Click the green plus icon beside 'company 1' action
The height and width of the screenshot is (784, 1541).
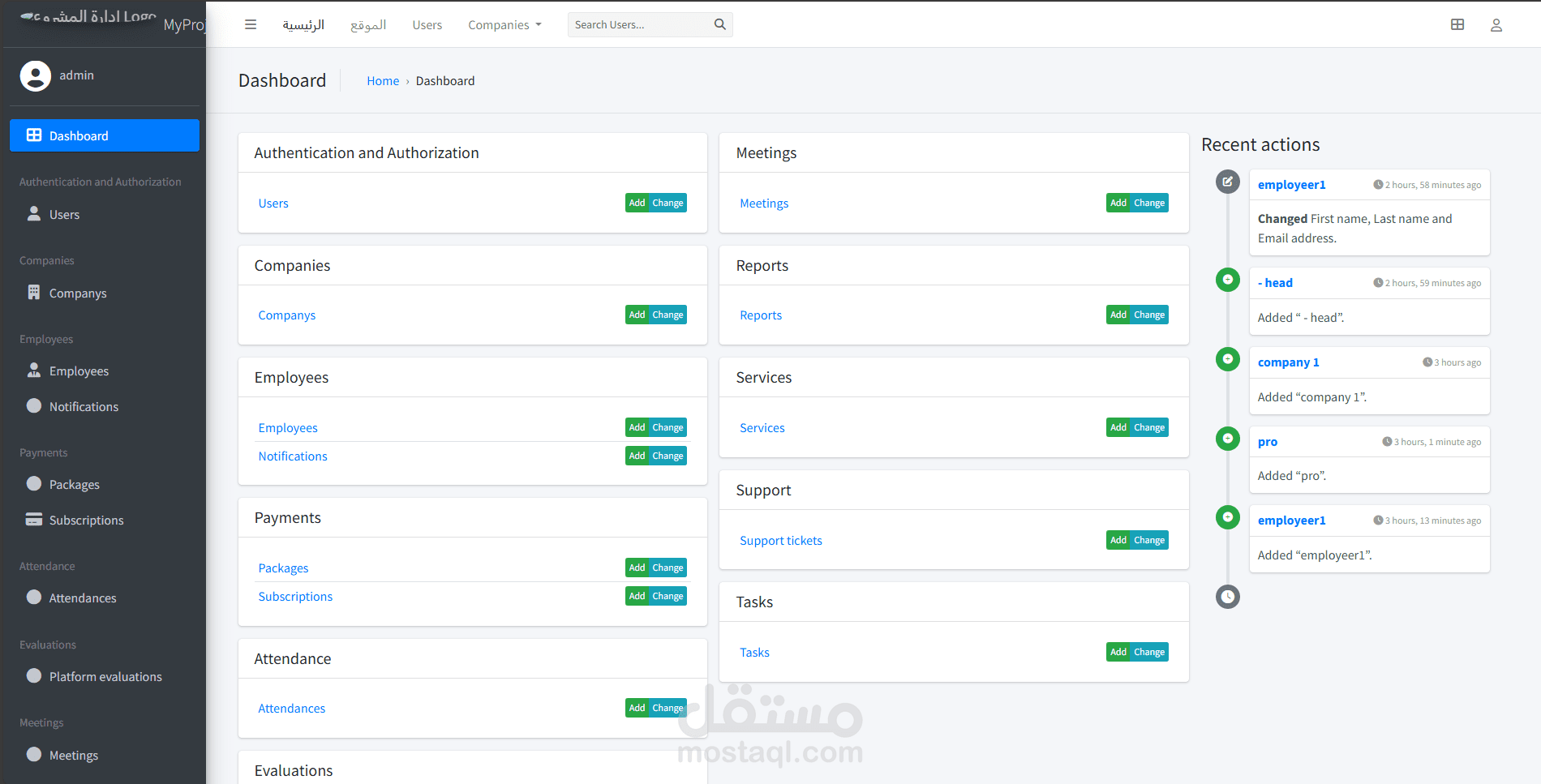(1228, 359)
